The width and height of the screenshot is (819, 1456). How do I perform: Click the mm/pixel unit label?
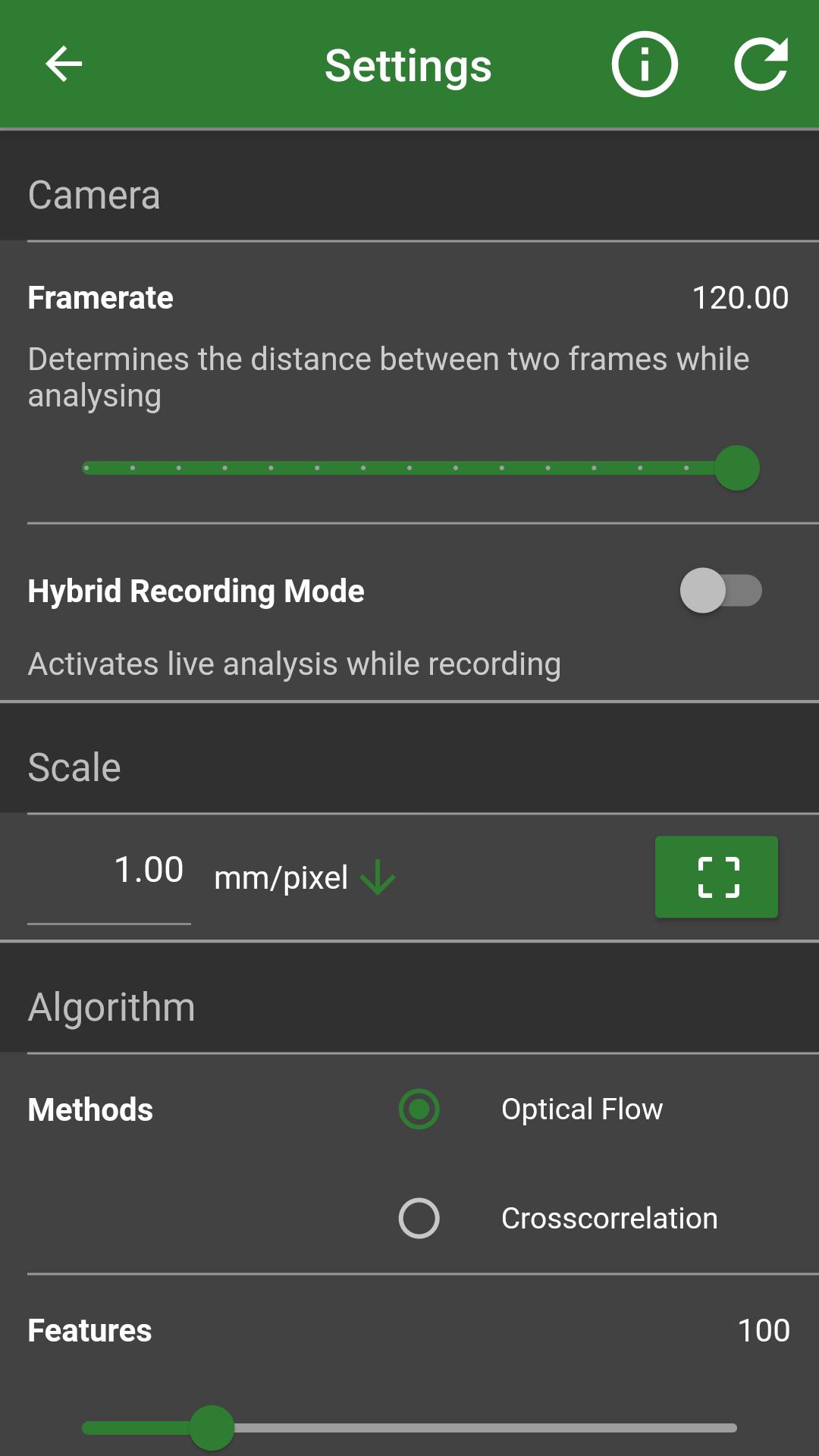click(x=281, y=878)
